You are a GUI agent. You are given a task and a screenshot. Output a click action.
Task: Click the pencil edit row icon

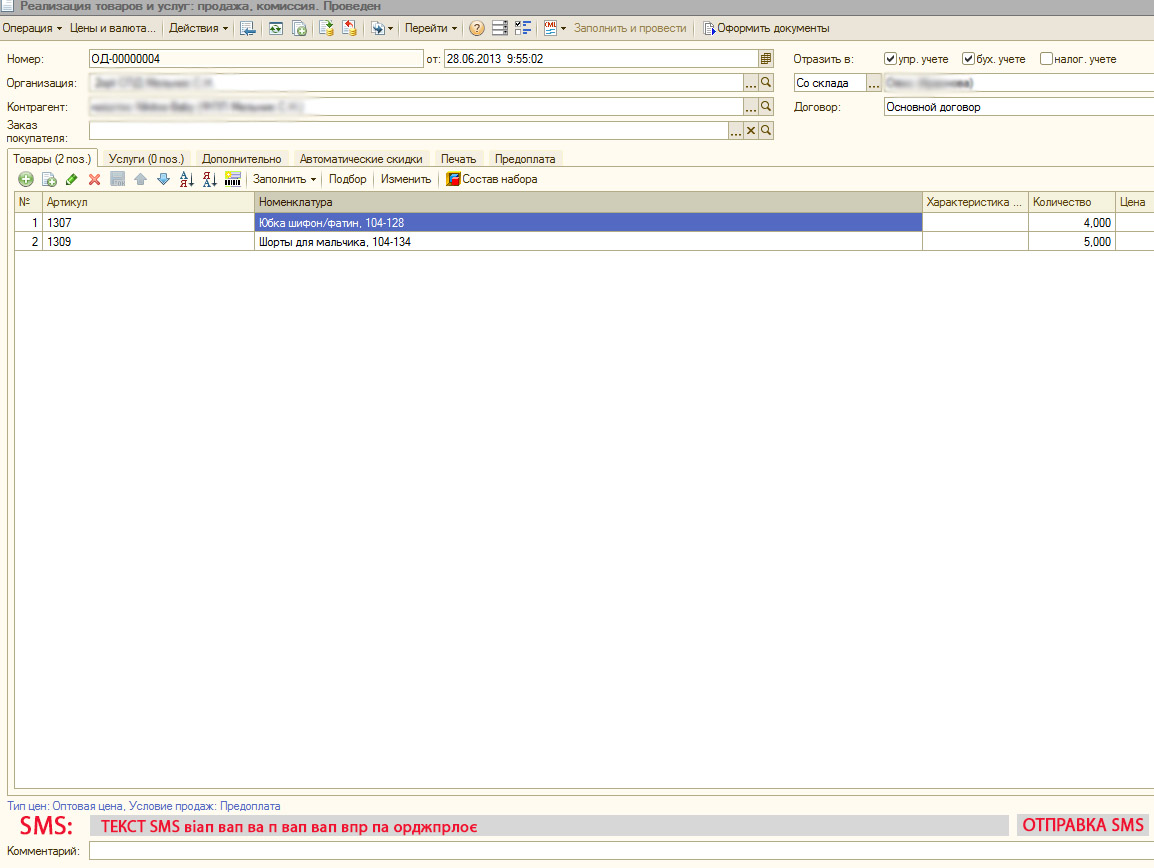click(71, 180)
